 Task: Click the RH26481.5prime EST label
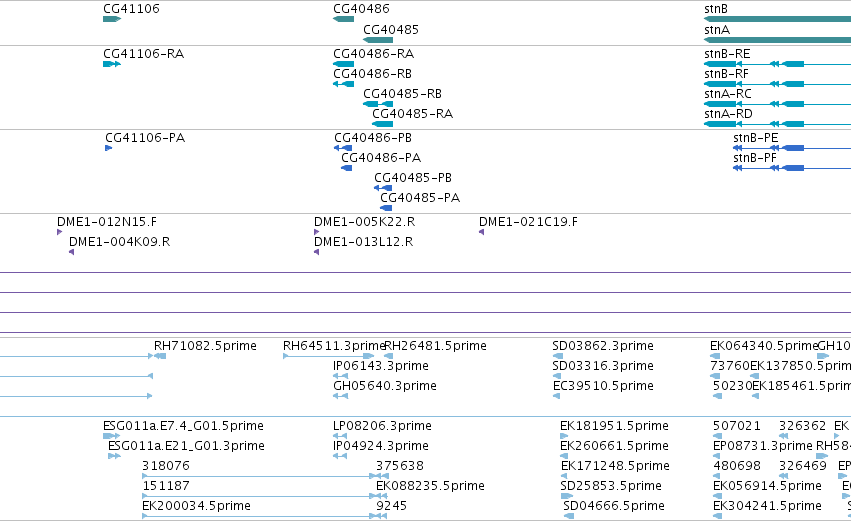tap(435, 346)
